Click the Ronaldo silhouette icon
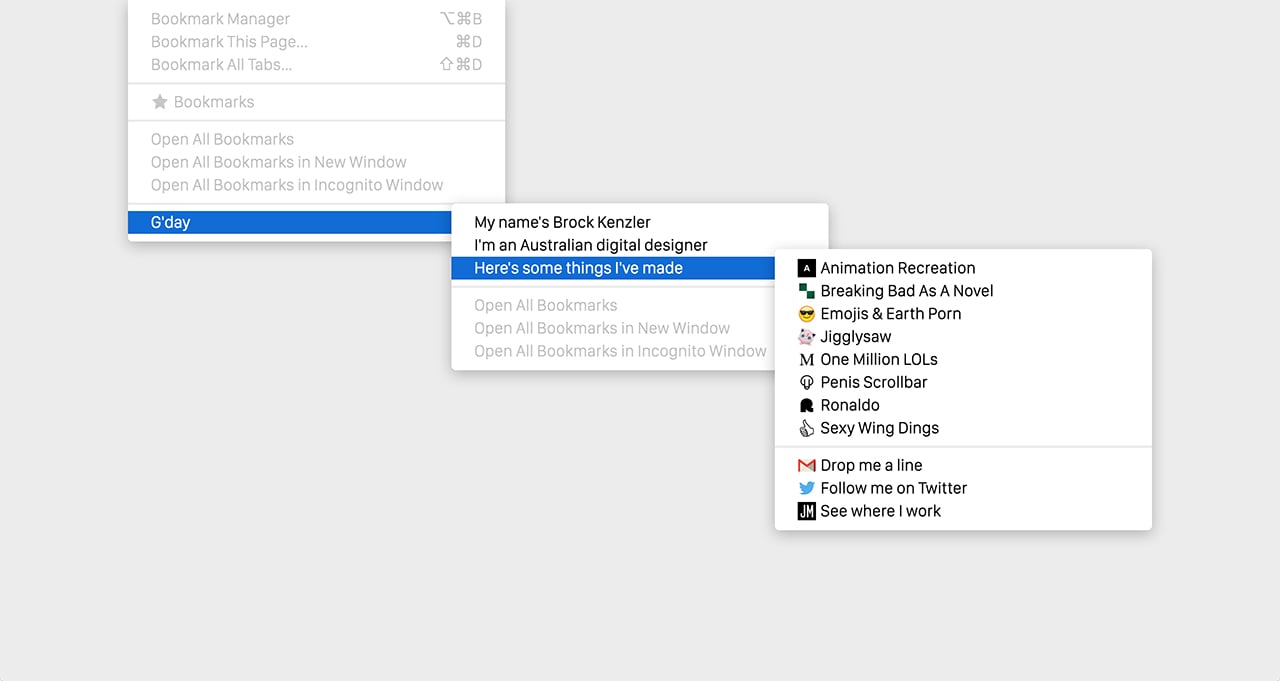This screenshot has width=1280, height=681. (806, 405)
